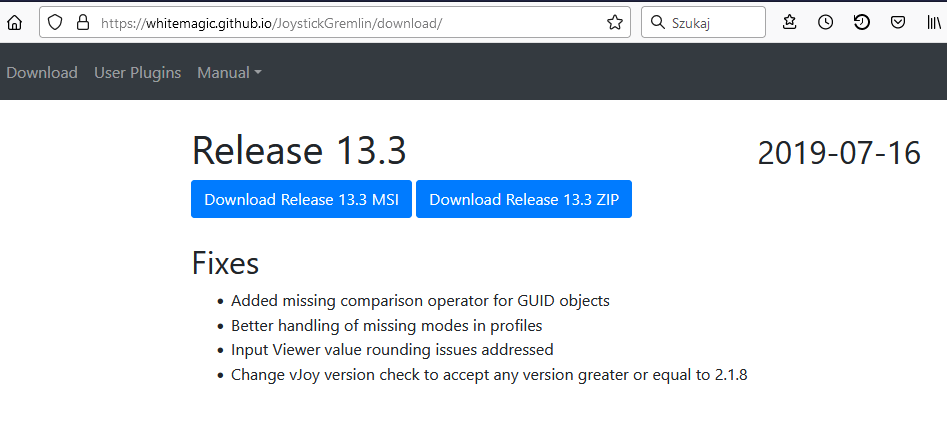Click Download Release 13.3 MSI button
The height and width of the screenshot is (429, 947).
pos(301,199)
